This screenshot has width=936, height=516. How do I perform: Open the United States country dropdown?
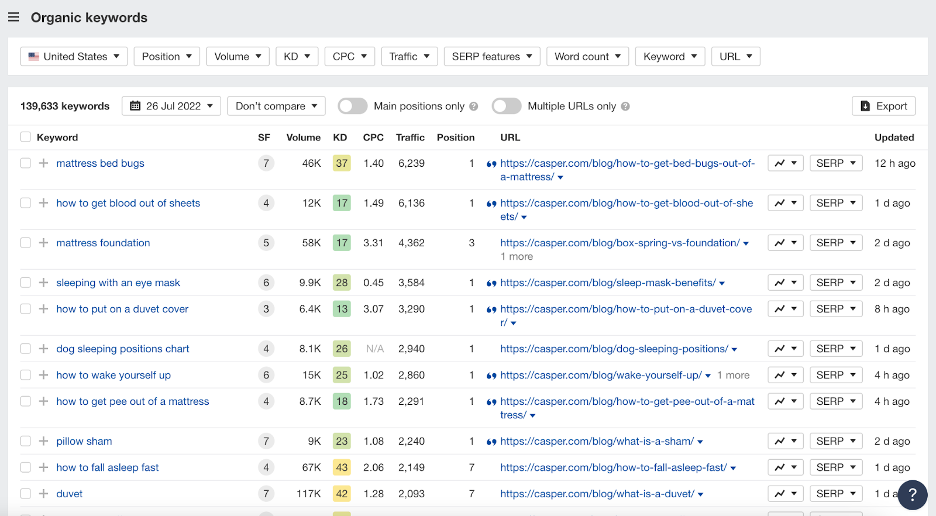[x=74, y=57]
